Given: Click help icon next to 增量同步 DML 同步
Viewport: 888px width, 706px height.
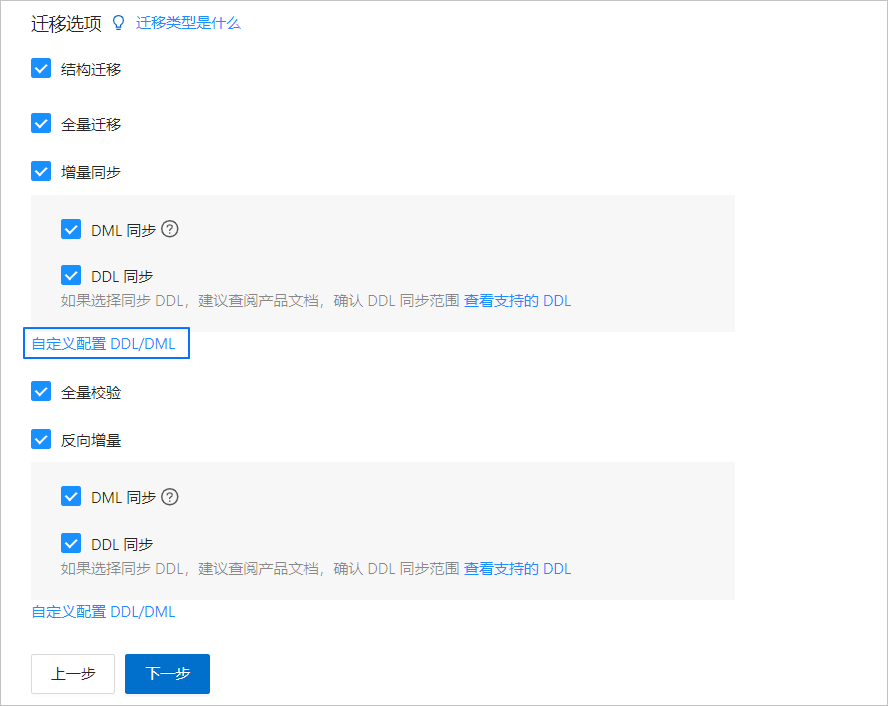Looking at the screenshot, I should pyautogui.click(x=170, y=229).
